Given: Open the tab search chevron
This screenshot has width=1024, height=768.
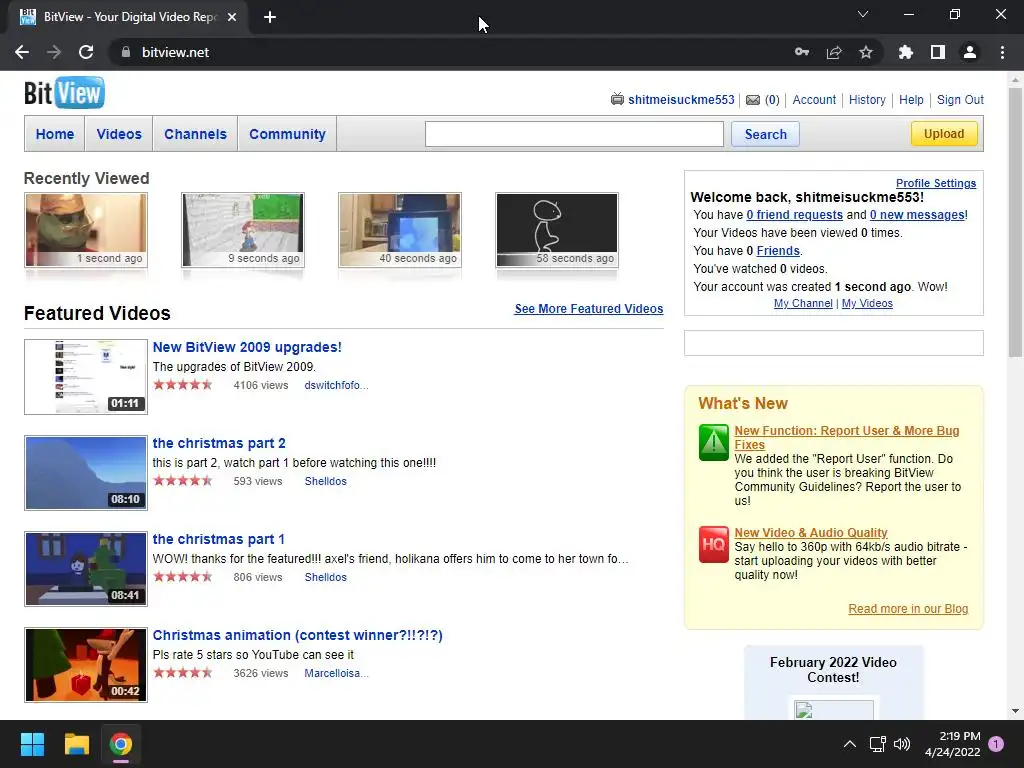Looking at the screenshot, I should click(x=863, y=14).
